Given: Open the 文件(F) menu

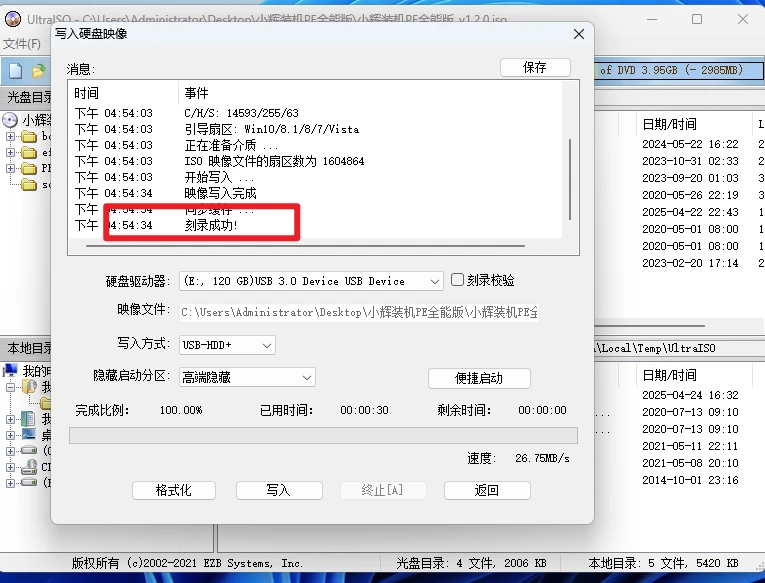Looking at the screenshot, I should [22, 44].
